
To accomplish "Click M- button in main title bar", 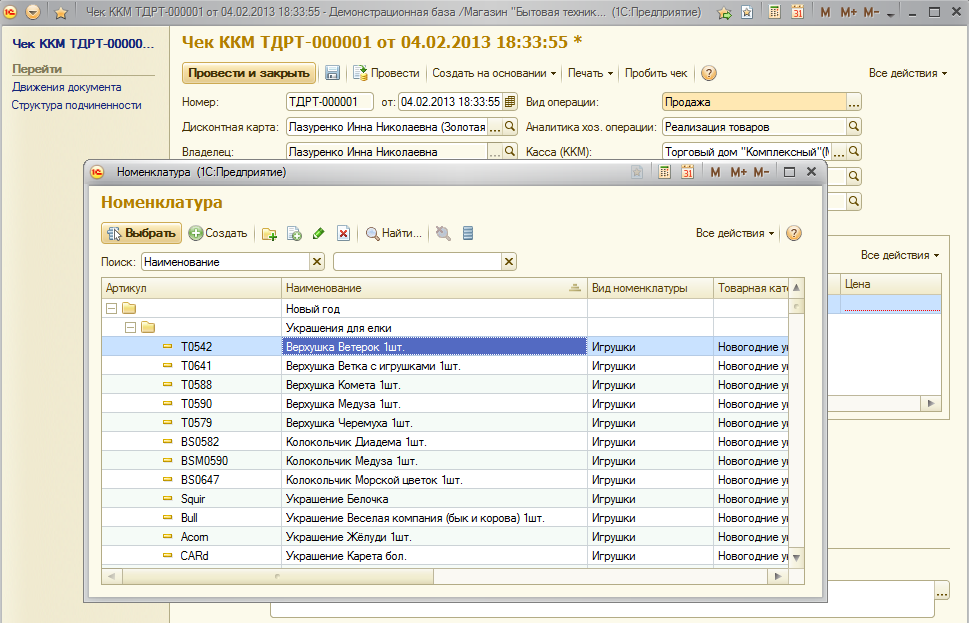I will coord(871,12).
